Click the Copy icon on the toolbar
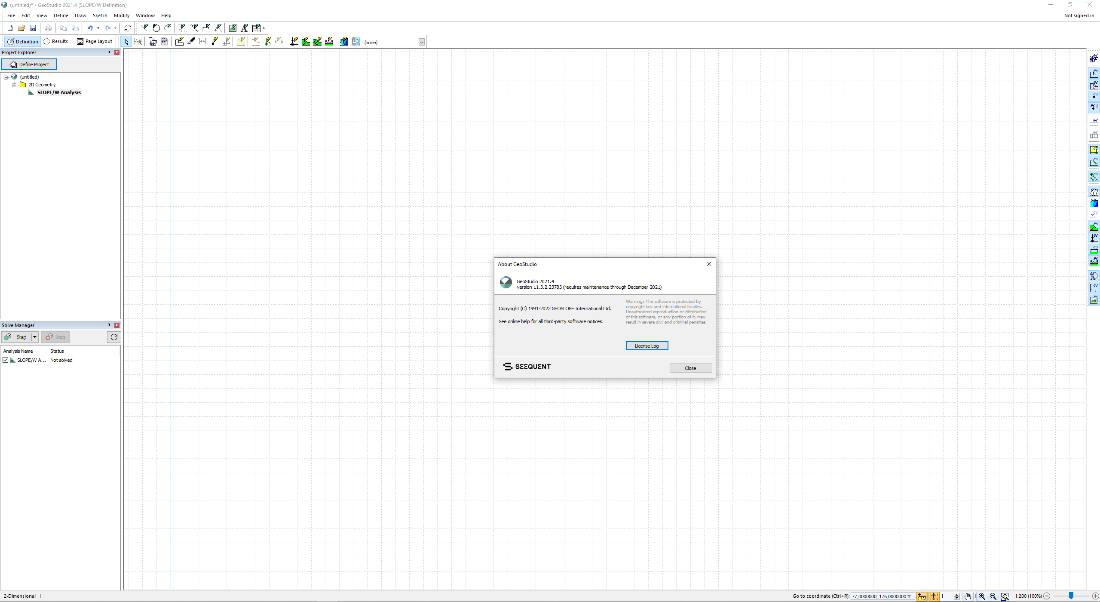Screen dimensions: 1100x602 [63, 27]
